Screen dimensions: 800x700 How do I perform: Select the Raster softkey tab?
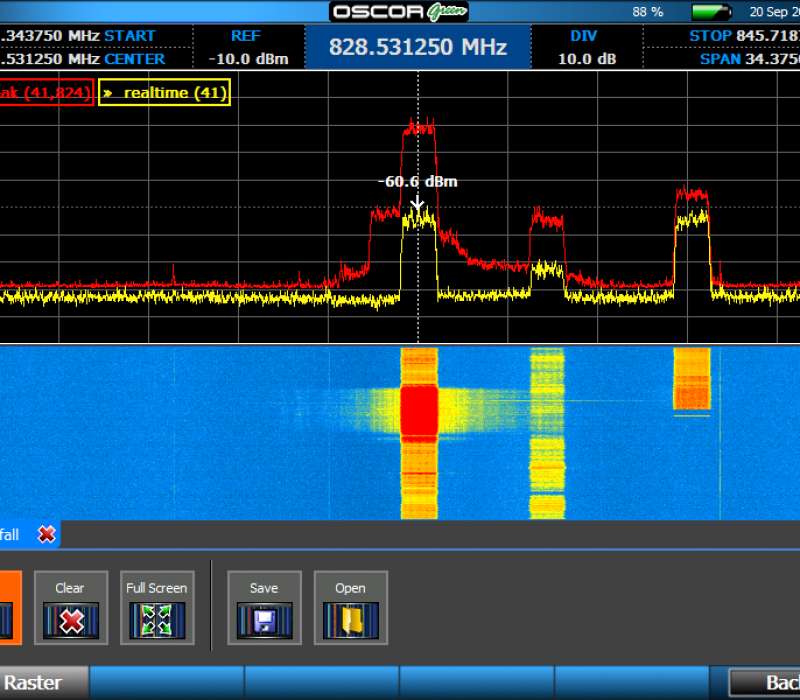tap(40, 684)
